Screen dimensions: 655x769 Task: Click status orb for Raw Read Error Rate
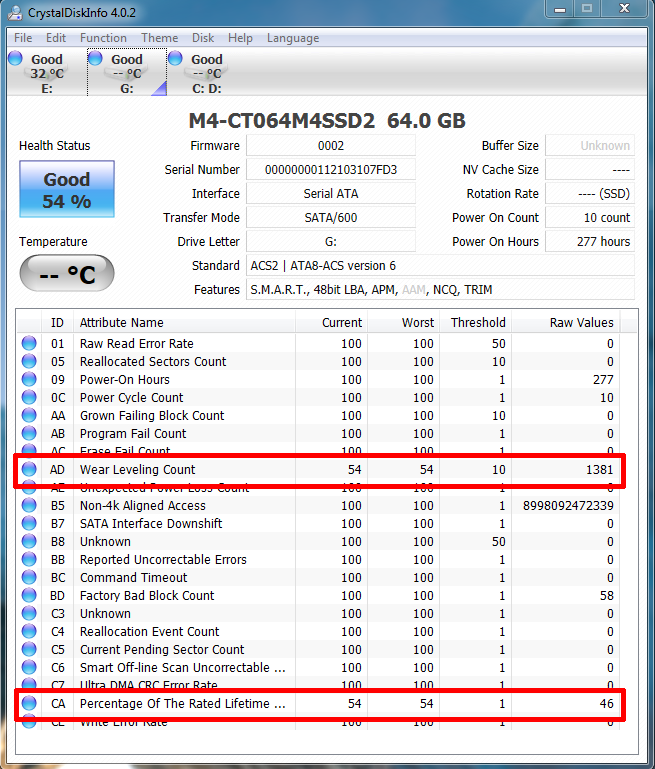[29, 343]
